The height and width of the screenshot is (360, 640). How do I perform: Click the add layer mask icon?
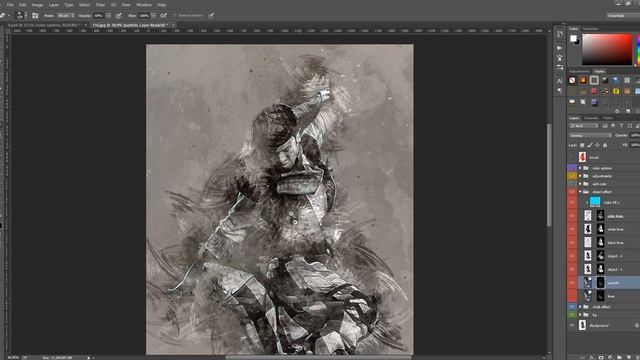(601, 357)
